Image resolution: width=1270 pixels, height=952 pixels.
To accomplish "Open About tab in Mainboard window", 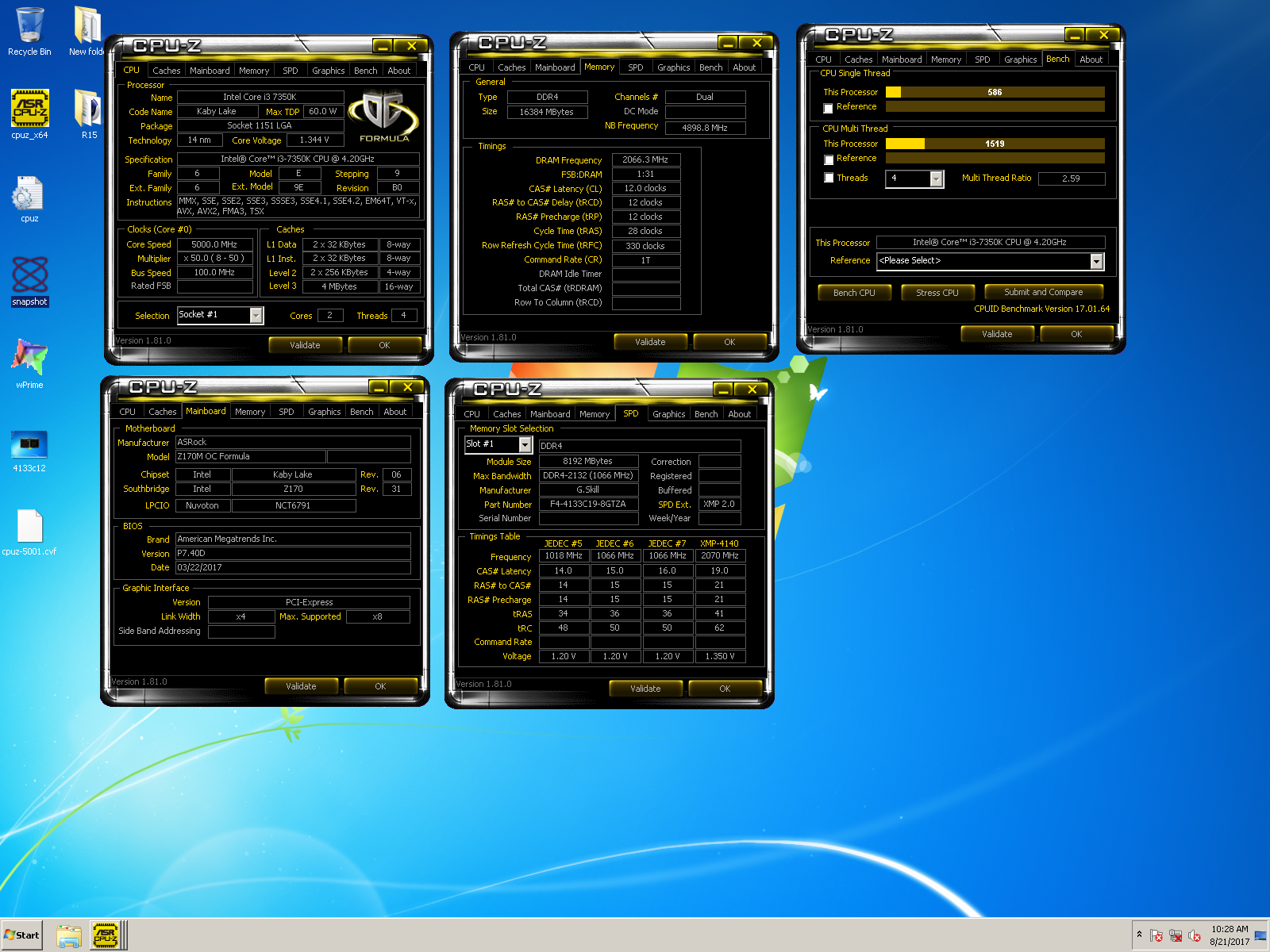I will point(394,412).
